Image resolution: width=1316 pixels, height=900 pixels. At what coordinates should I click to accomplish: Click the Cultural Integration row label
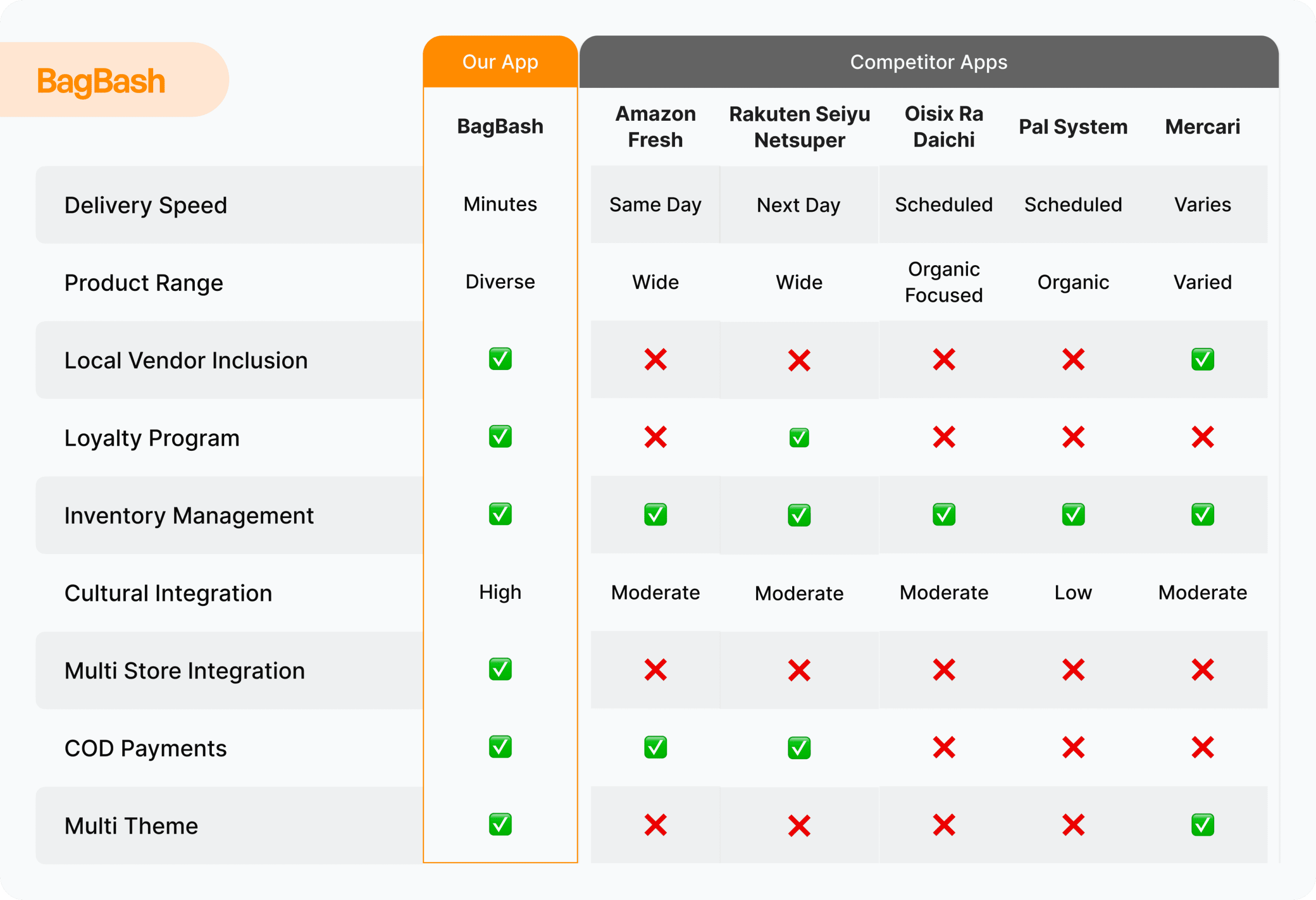pos(168,593)
